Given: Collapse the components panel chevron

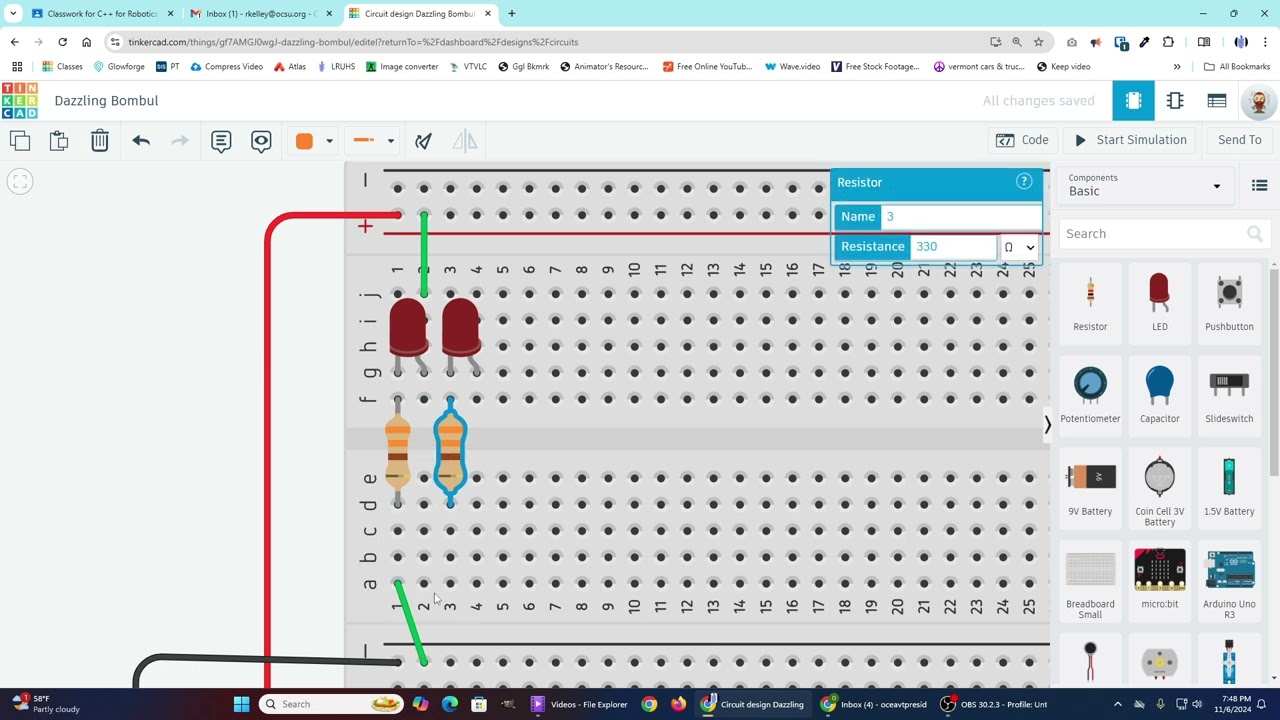Looking at the screenshot, I should click(1047, 424).
